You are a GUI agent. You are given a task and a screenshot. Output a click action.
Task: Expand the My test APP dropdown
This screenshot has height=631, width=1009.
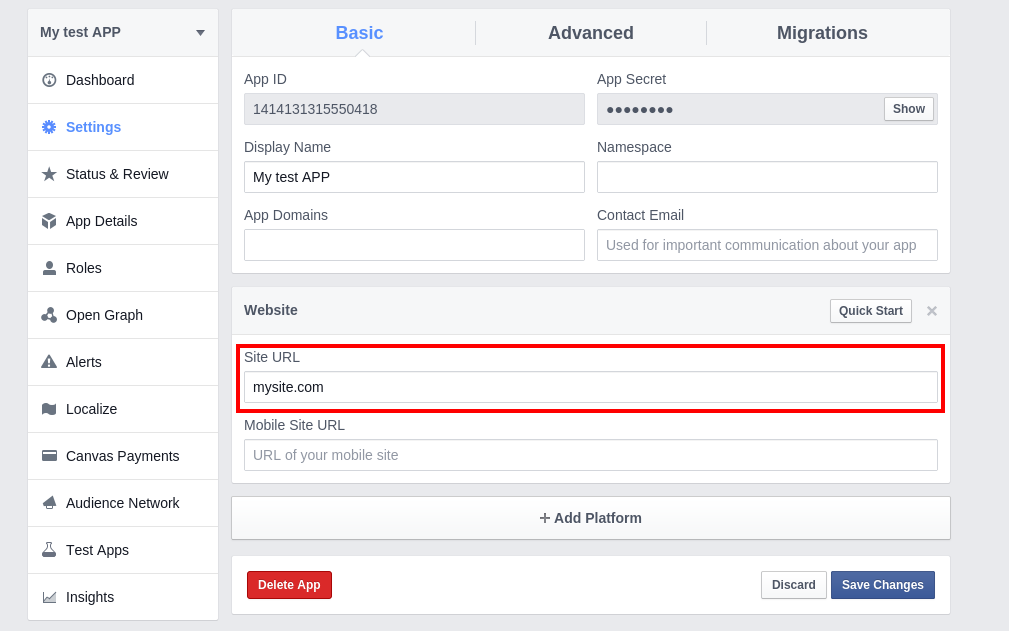click(200, 33)
